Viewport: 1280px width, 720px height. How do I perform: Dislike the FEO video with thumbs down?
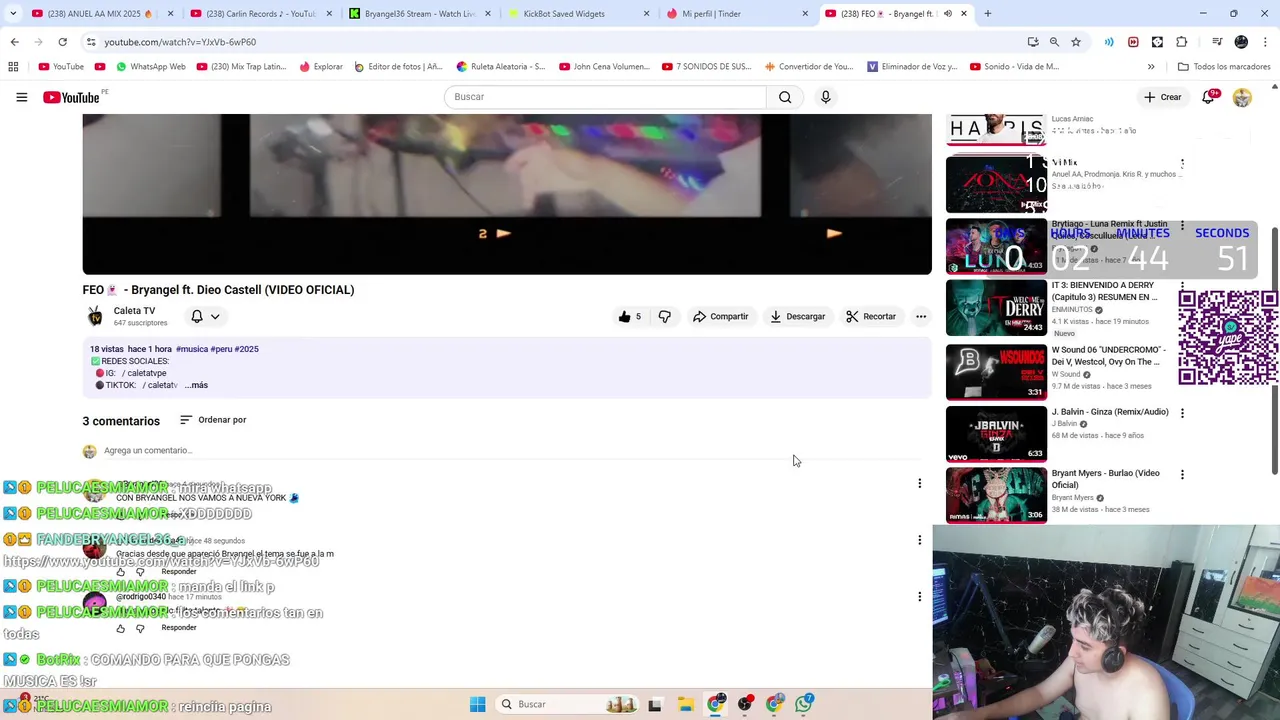point(664,316)
